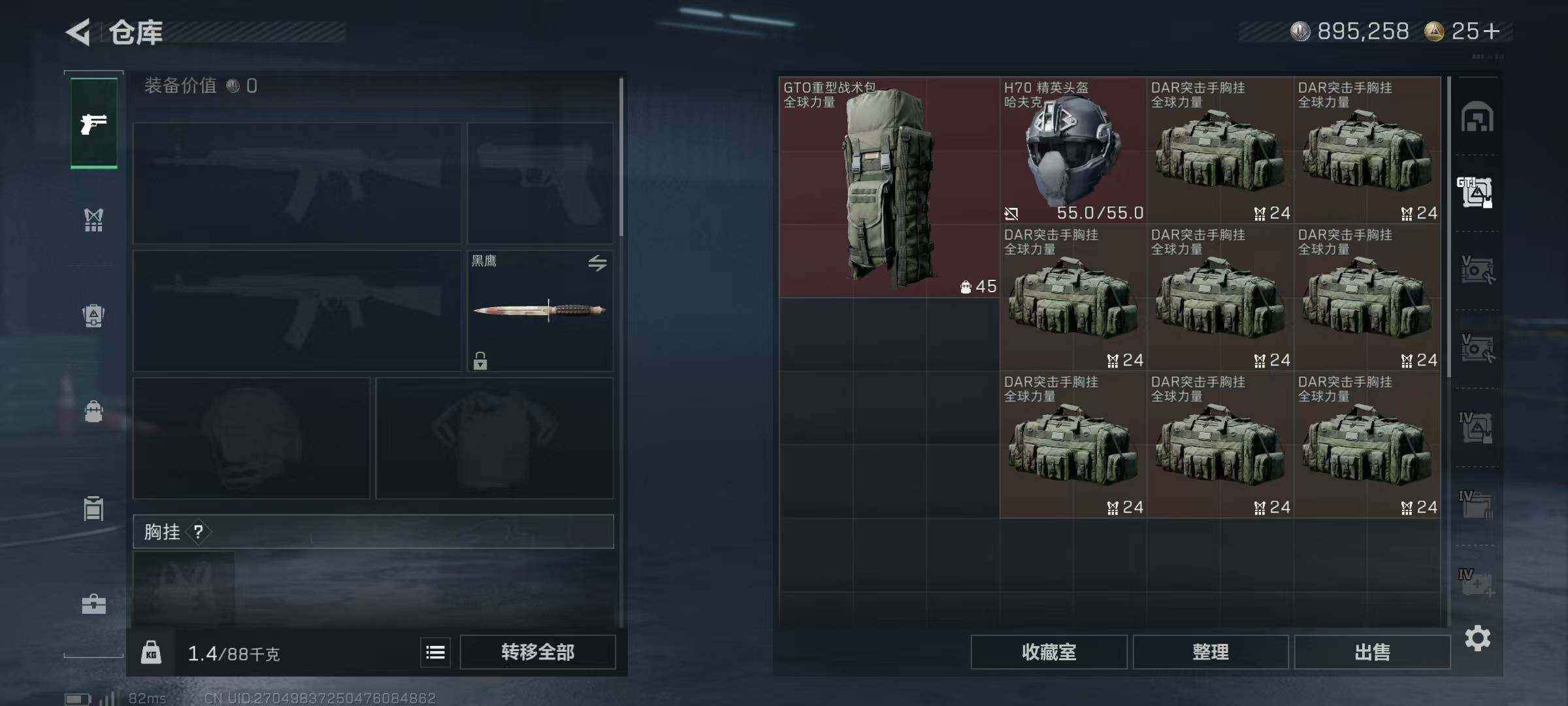The image size is (1568, 706).
Task: Open warehouse settings gear icon
Action: [1477, 638]
